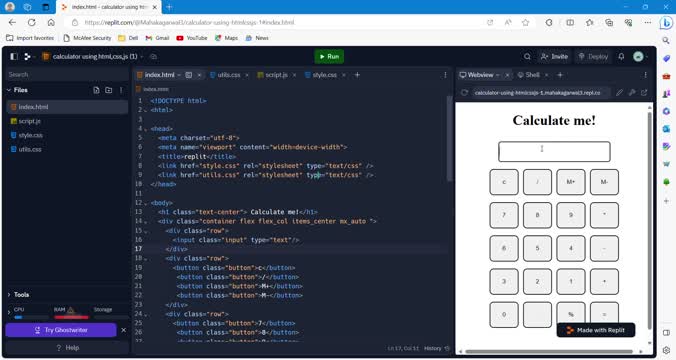
Task: Open the notifications bell icon
Action: tap(621, 56)
